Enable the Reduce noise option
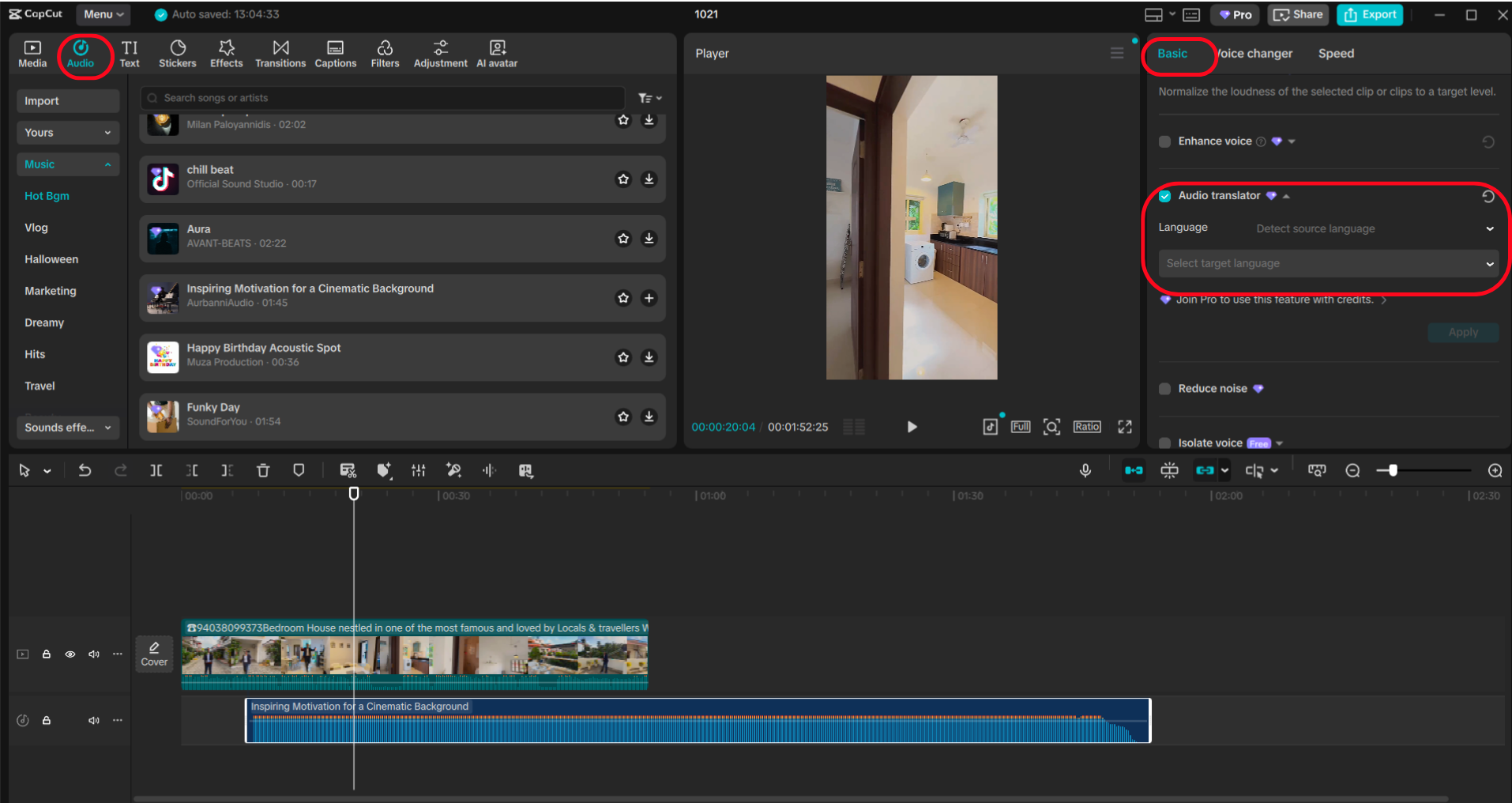The width and height of the screenshot is (1512, 803). [1164, 389]
